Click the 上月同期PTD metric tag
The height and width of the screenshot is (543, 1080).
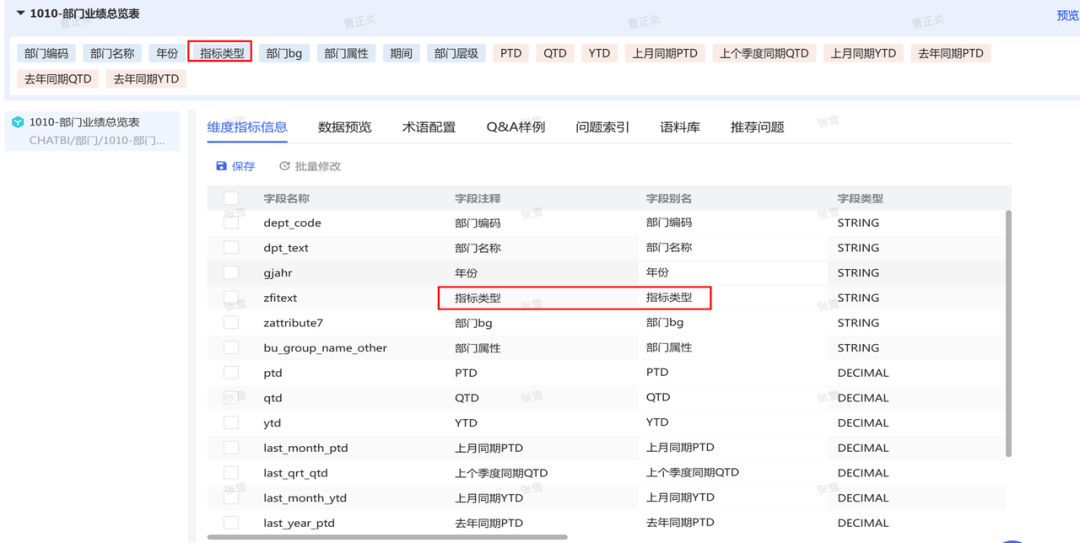tap(665, 53)
